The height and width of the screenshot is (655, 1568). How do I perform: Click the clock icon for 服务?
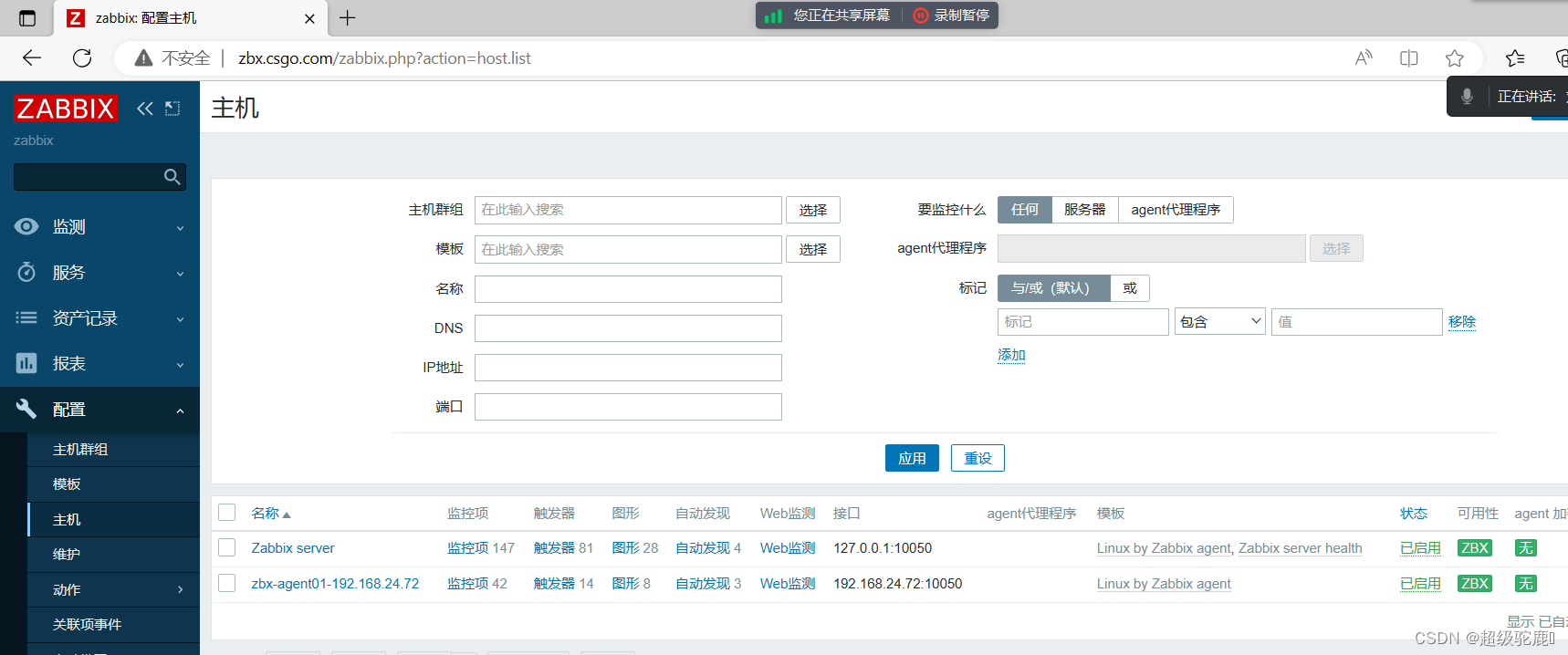pyautogui.click(x=26, y=272)
